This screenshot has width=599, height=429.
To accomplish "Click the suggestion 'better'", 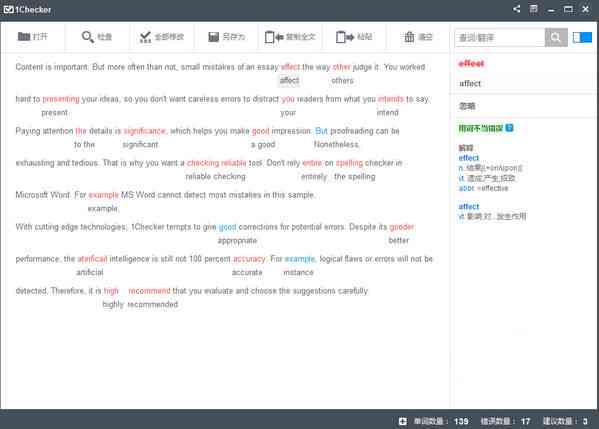I will tap(398, 240).
